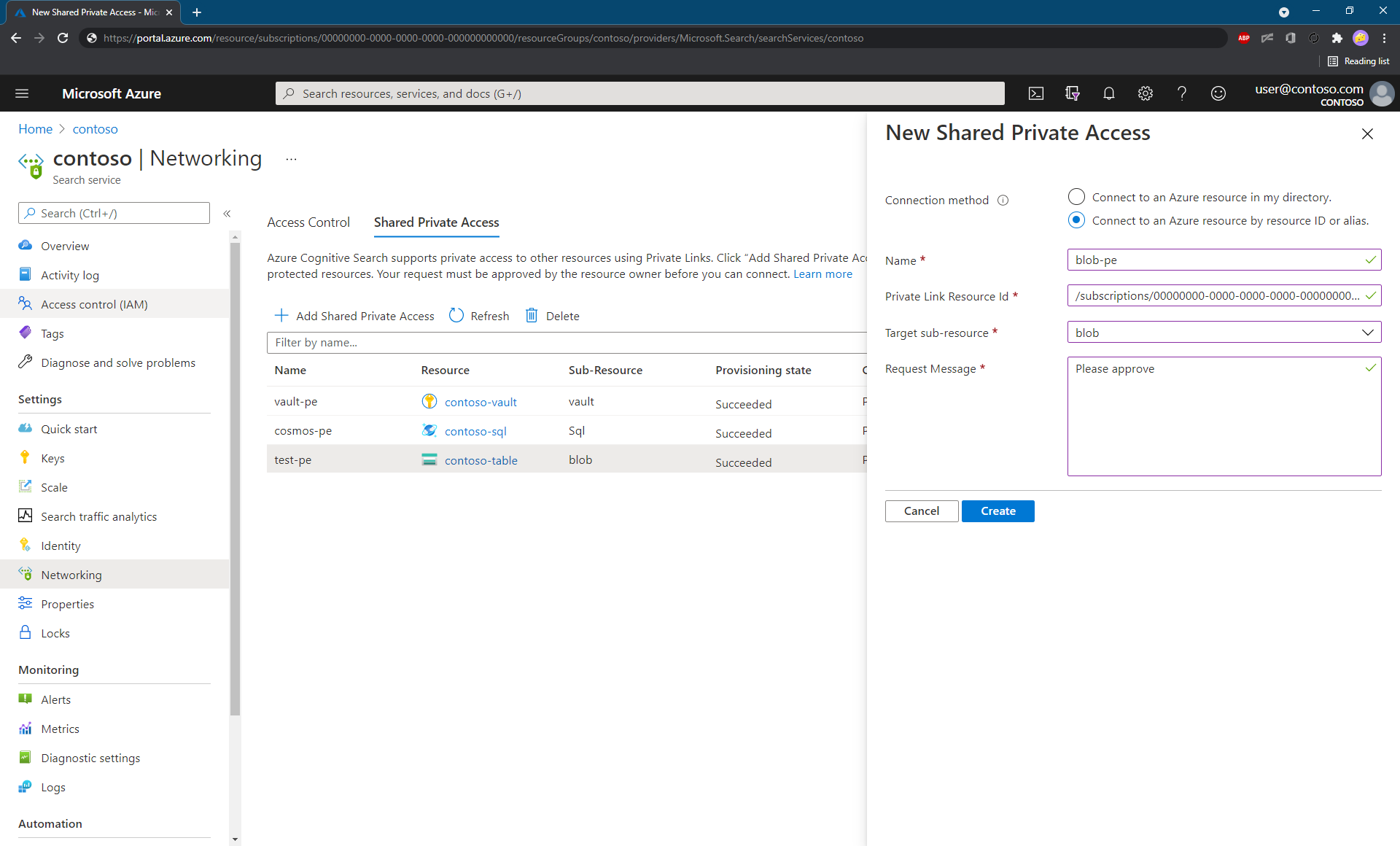1400x846 pixels.
Task: Click the feedback smiley icon
Action: 1218,93
